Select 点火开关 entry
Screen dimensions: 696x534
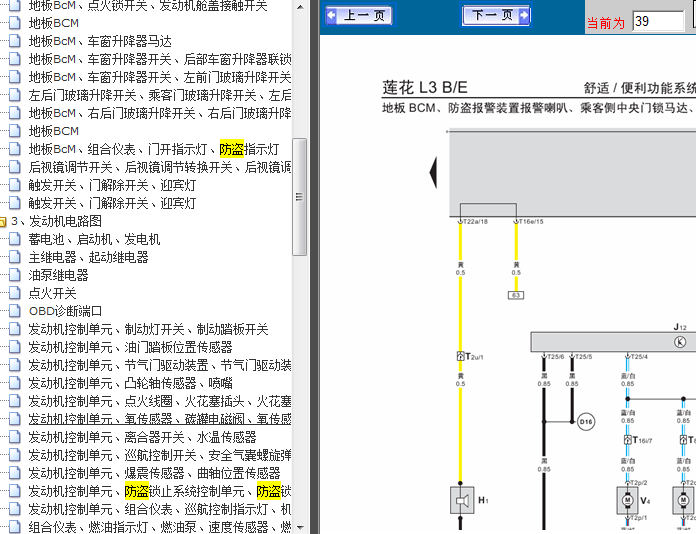52,293
